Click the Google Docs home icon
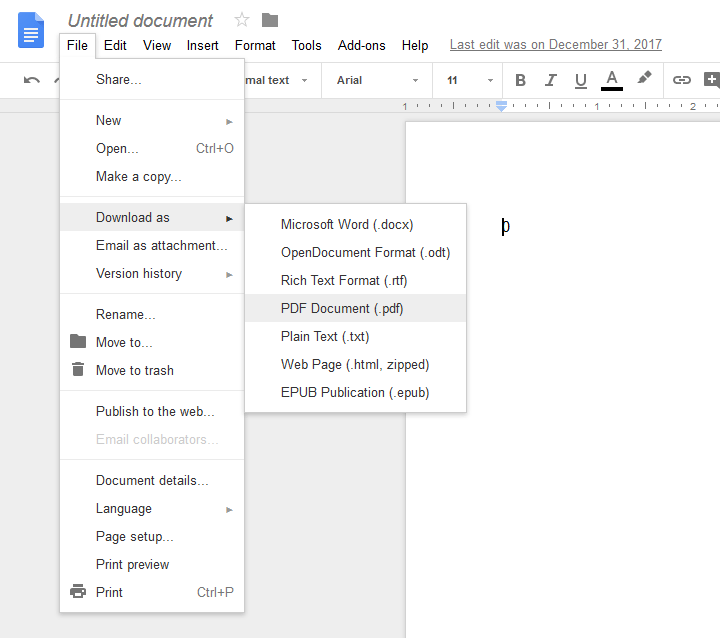 pos(31,30)
